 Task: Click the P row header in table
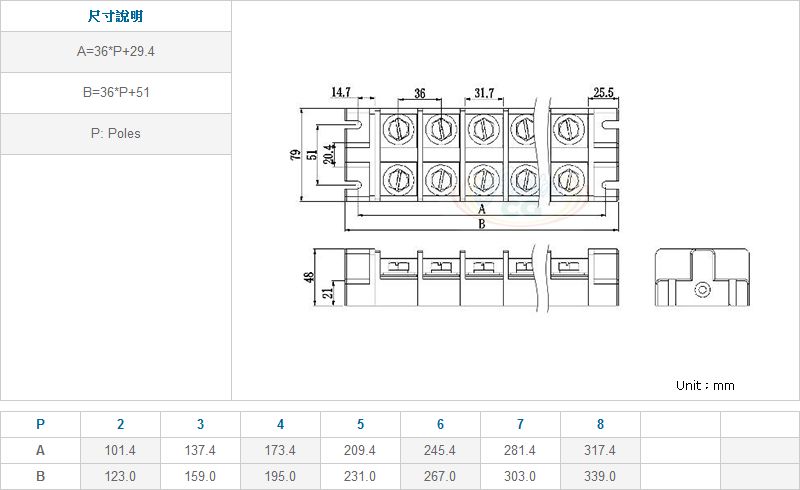pyautogui.click(x=40, y=424)
